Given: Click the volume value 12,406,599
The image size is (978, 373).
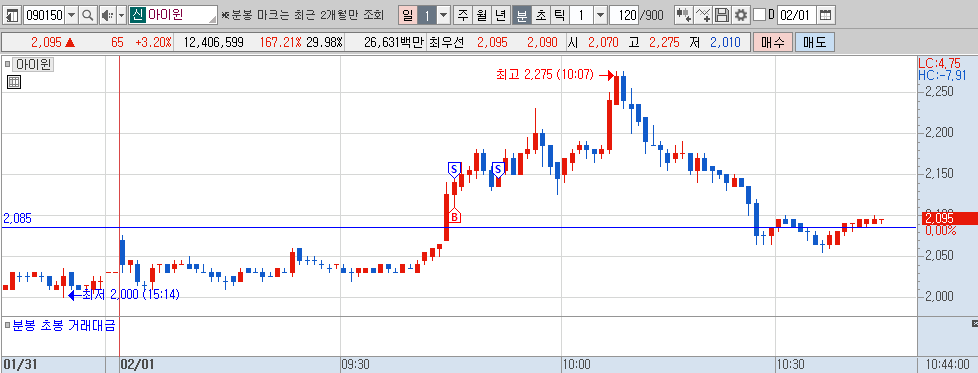Looking at the screenshot, I should tap(214, 42).
